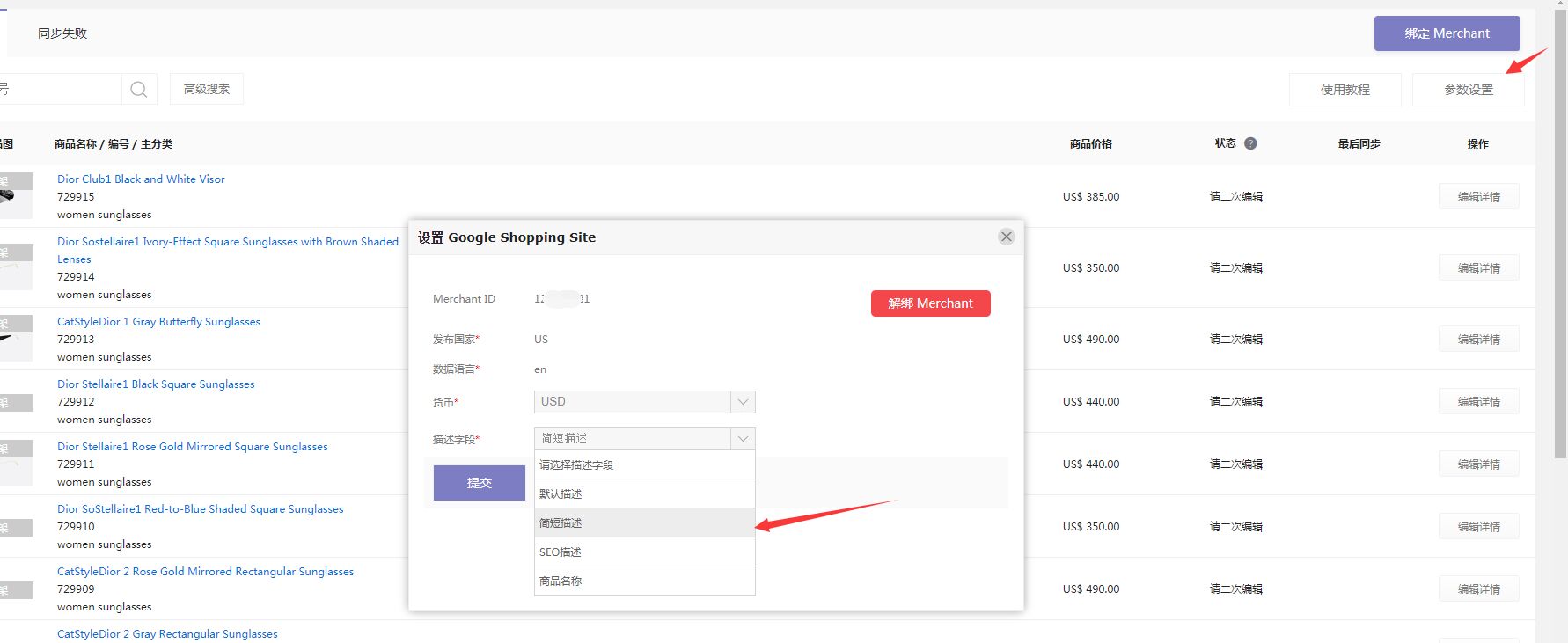
Task: Click thumbnail of CatStyleDior 1 Gray Butterfly
Action: (16, 338)
